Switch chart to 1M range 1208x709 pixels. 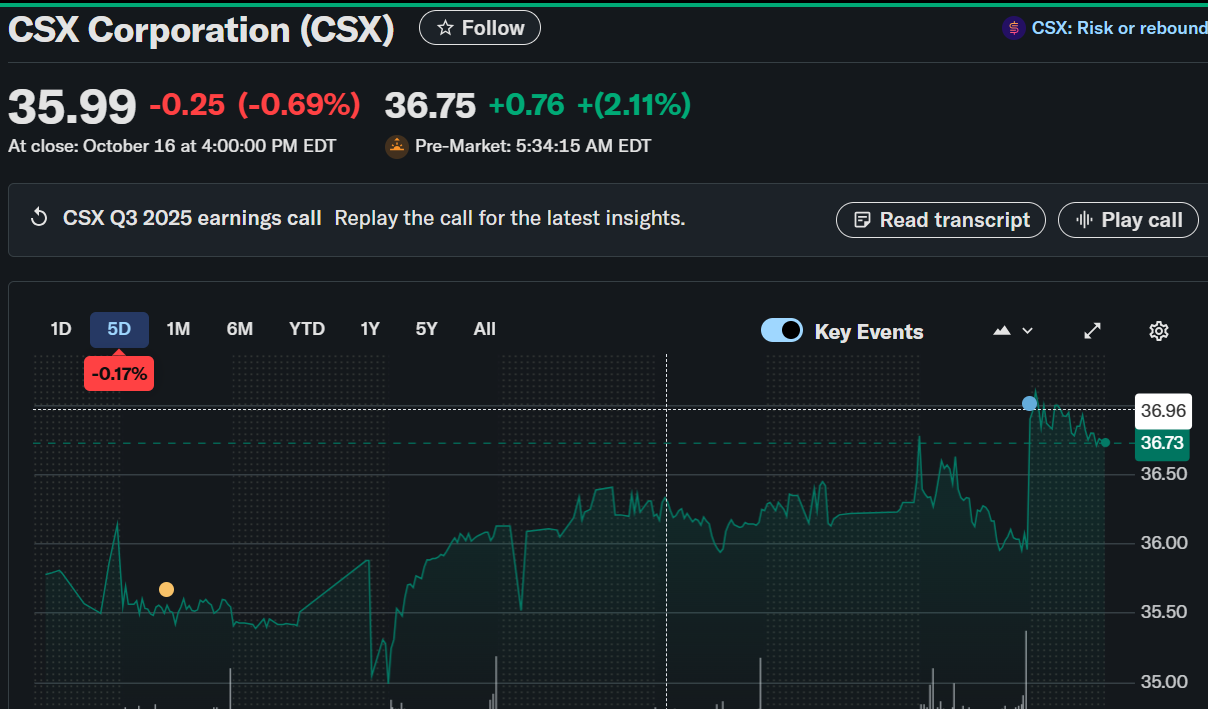pyautogui.click(x=178, y=329)
